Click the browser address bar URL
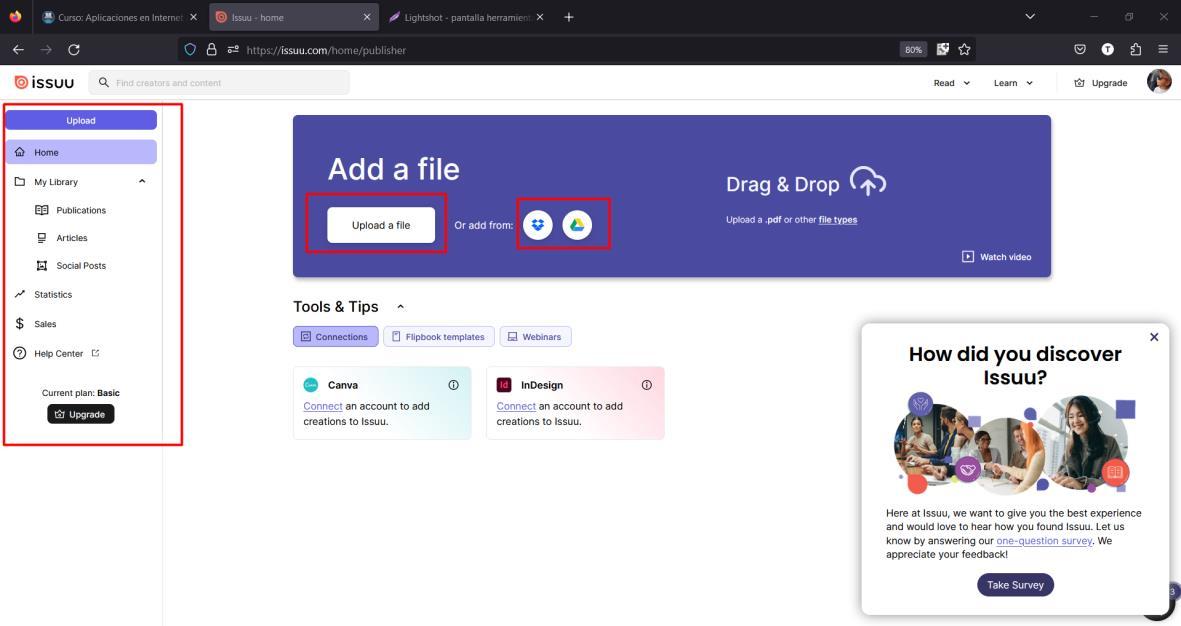Screen dimensions: 1181x626 pos(326,50)
